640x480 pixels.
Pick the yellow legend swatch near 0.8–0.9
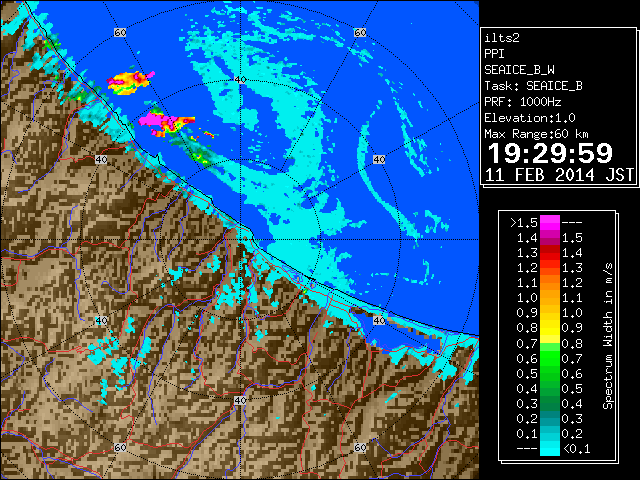click(x=550, y=328)
